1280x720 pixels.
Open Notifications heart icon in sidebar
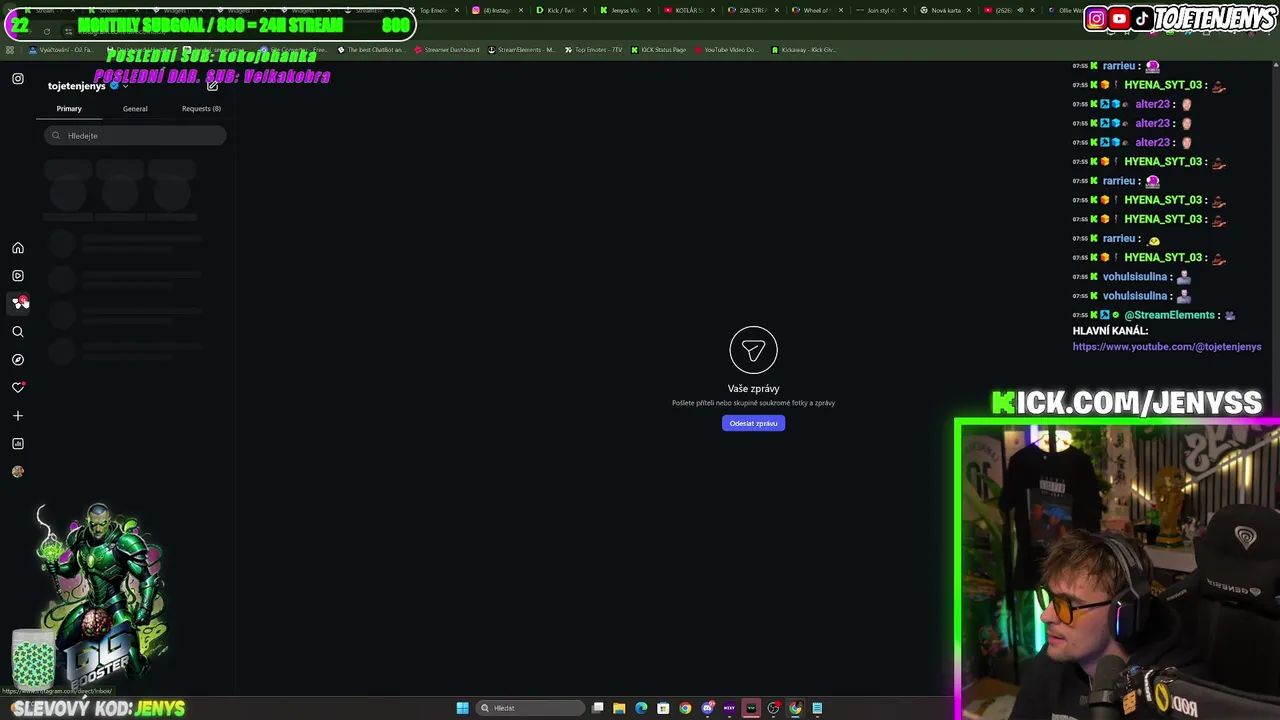tap(17, 387)
